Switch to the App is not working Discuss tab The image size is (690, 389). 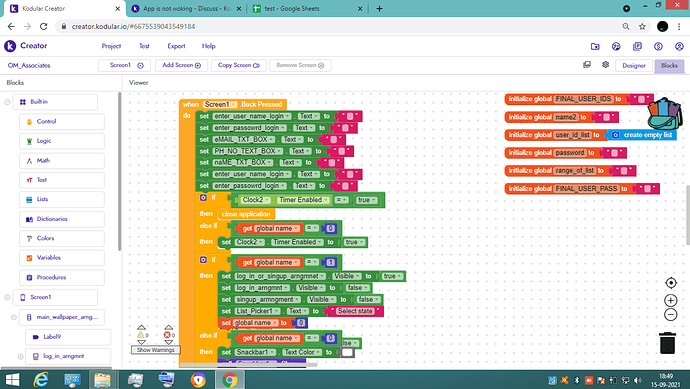[x=186, y=8]
